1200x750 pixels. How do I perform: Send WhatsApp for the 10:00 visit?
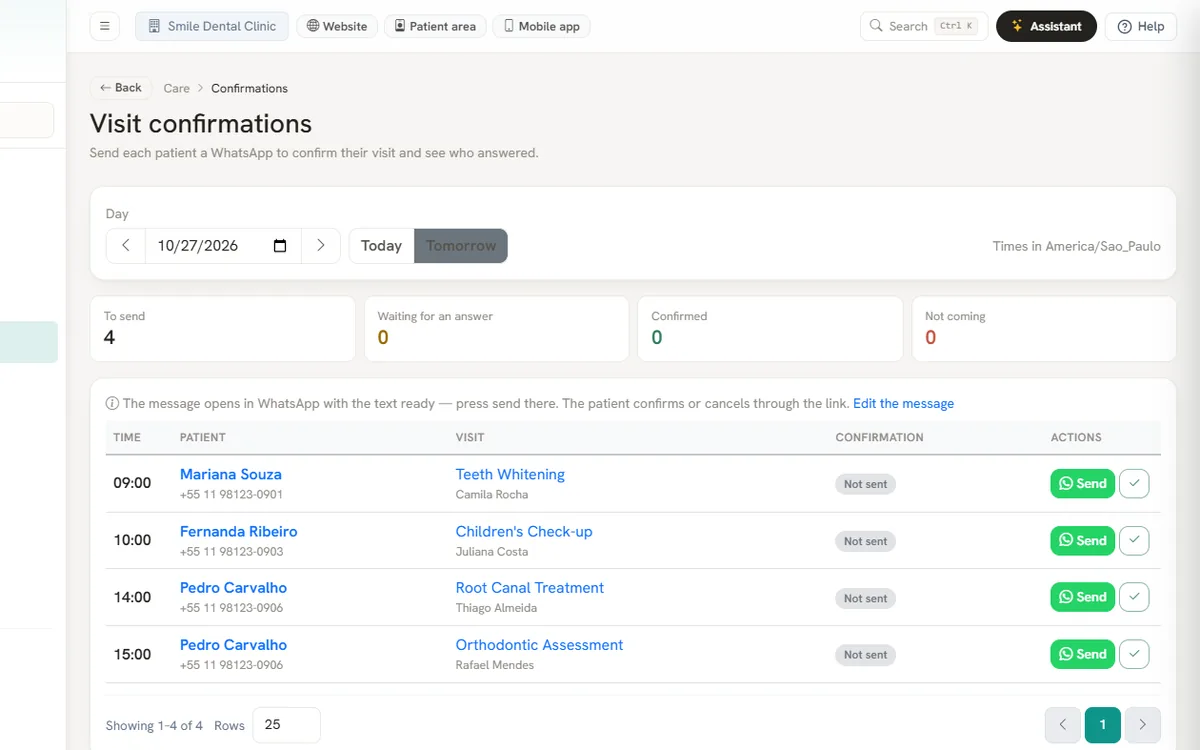(x=1082, y=541)
